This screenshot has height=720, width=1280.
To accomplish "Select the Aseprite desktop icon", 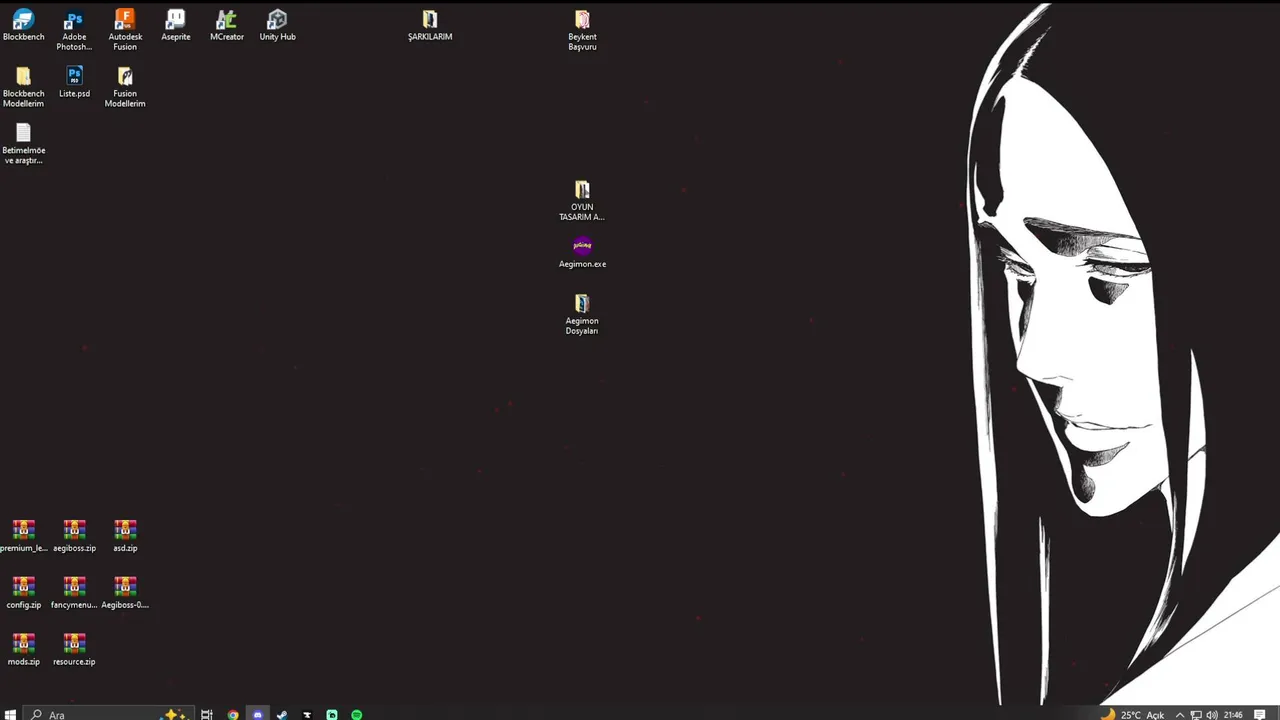I will (x=176, y=26).
